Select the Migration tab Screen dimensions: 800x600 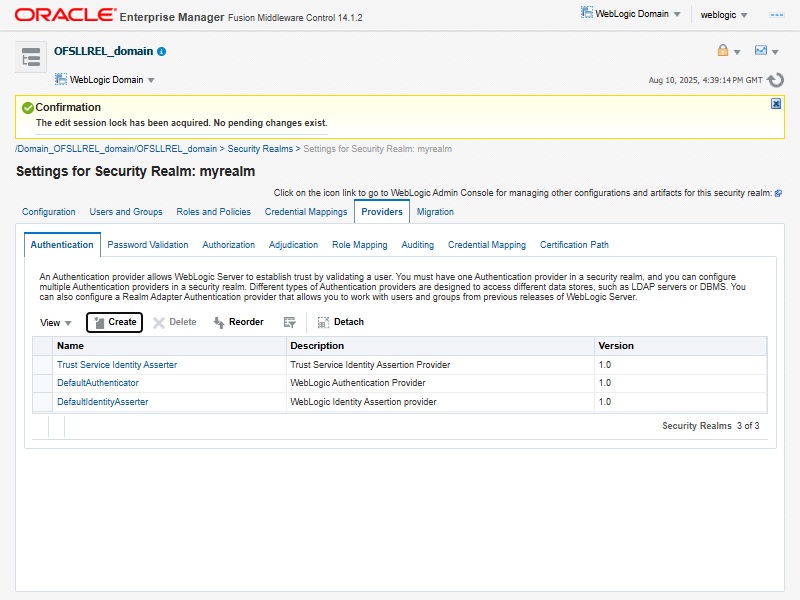[435, 212]
